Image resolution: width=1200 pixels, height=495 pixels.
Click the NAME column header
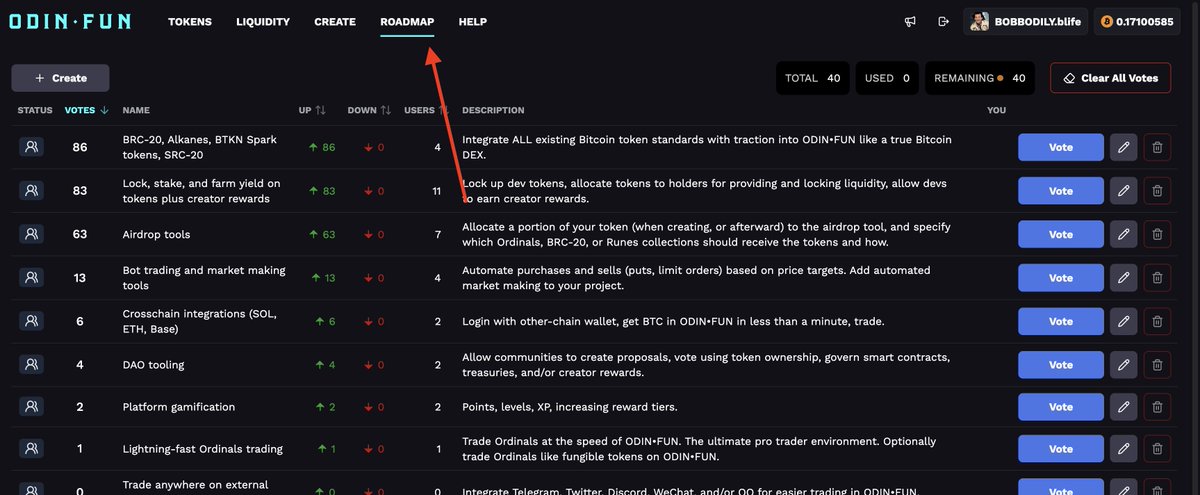pyautogui.click(x=135, y=110)
